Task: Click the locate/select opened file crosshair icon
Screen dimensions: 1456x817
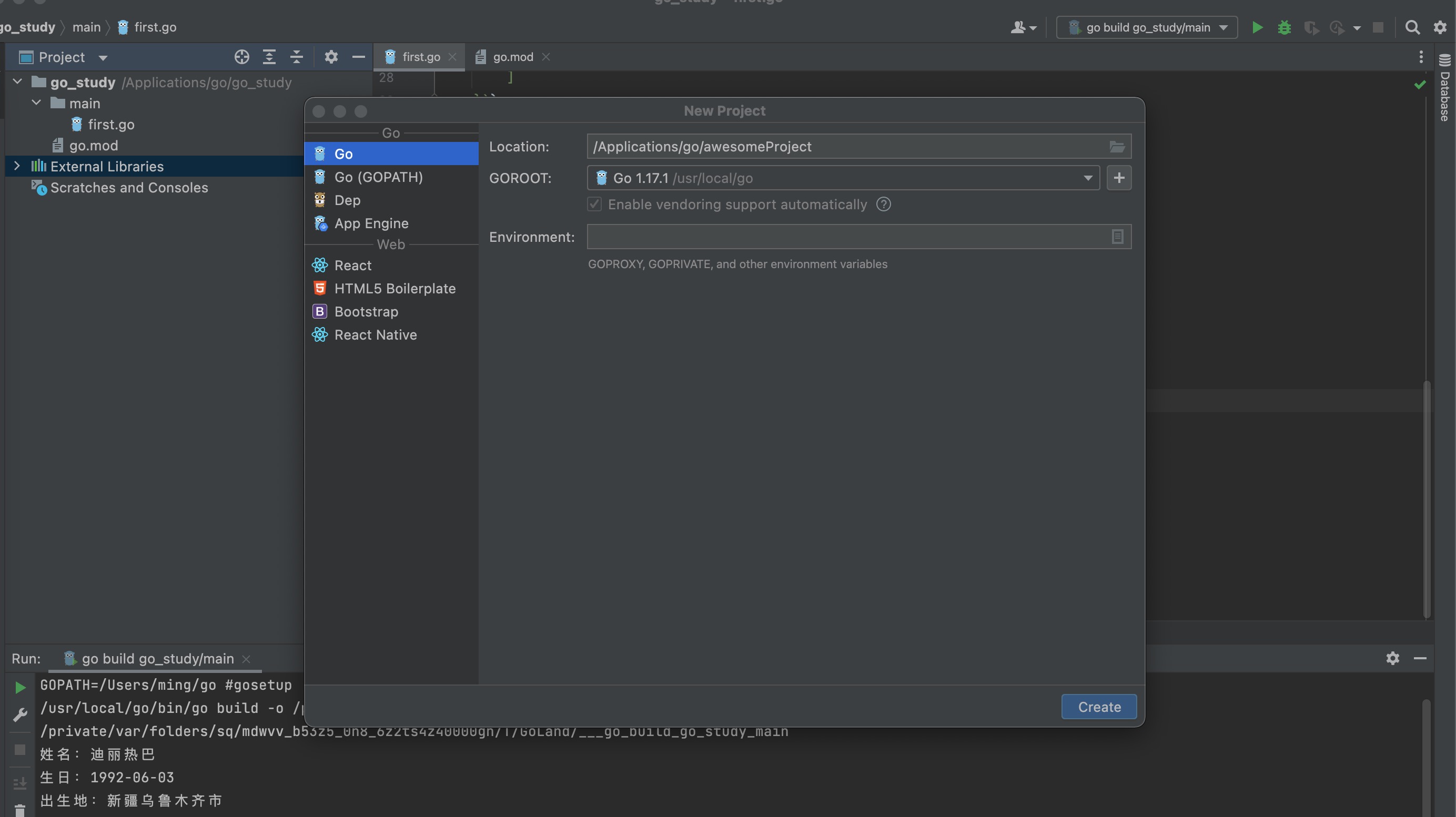Action: [x=242, y=57]
